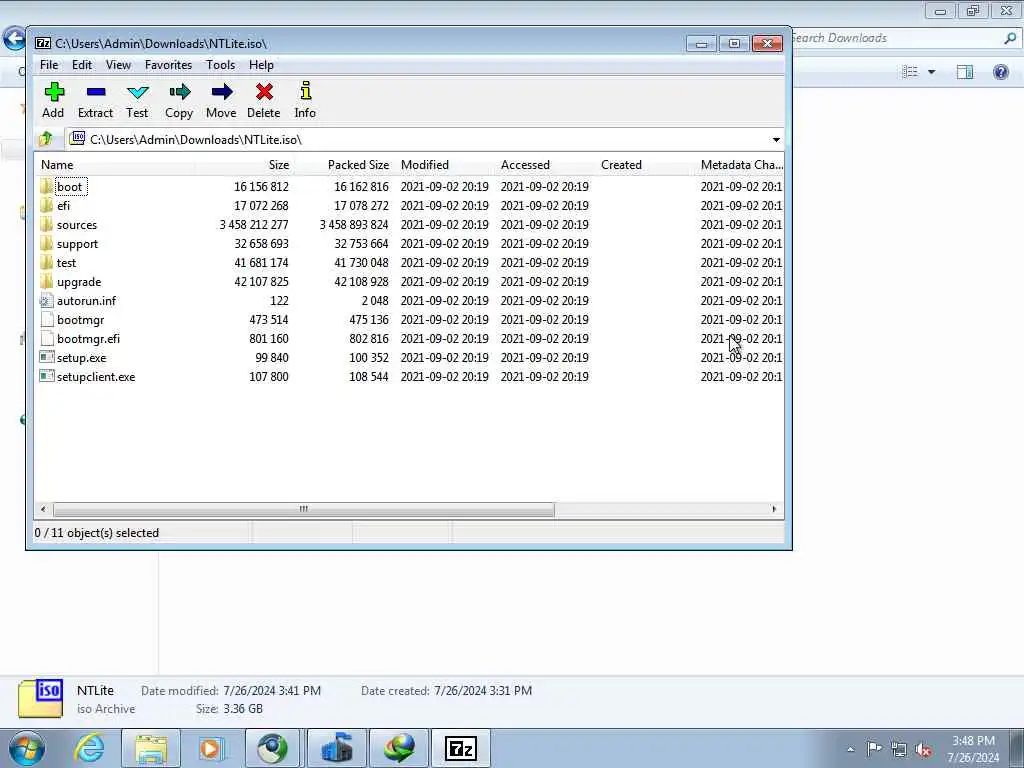1024x768 pixels.
Task: Show hidden tray icons arrow
Action: point(850,749)
